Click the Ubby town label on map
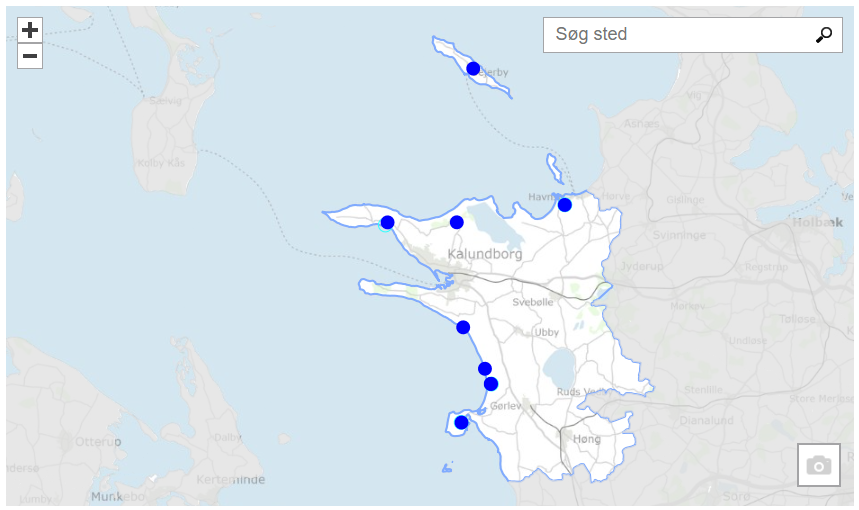The height and width of the screenshot is (510, 859). click(547, 332)
